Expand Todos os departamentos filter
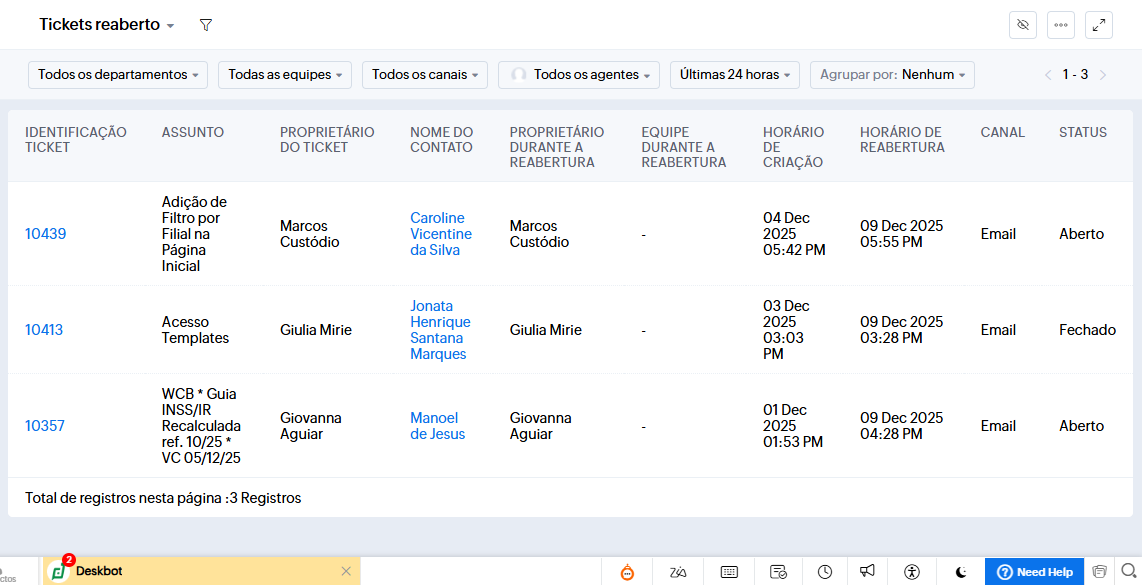Screen dimensions: 1142x585 (x=117, y=75)
